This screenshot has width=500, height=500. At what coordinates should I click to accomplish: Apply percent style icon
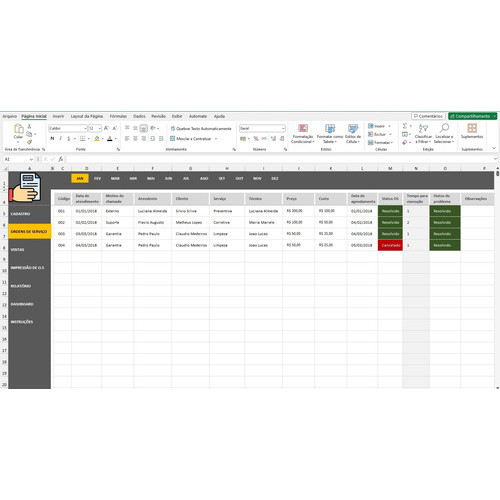click(x=256, y=139)
